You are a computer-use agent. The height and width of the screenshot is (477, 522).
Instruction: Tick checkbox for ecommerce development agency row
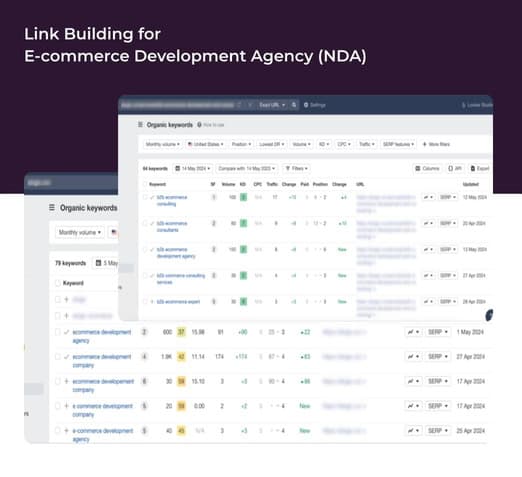58,332
